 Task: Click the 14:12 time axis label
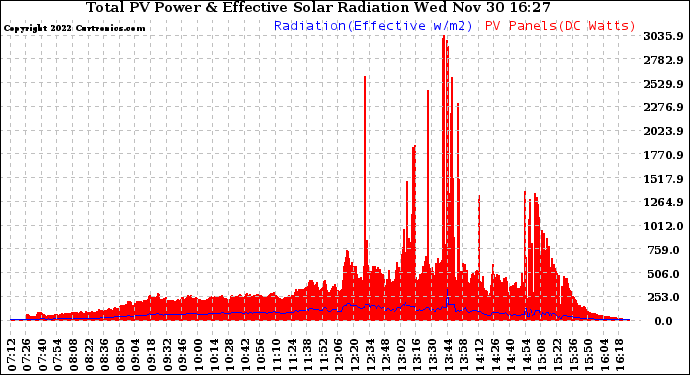(479, 355)
